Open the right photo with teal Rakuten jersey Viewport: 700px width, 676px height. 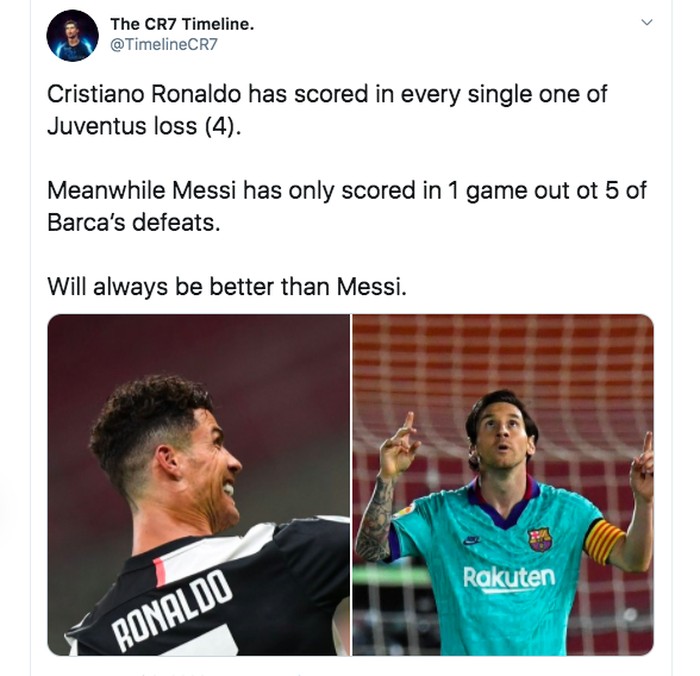[503, 485]
